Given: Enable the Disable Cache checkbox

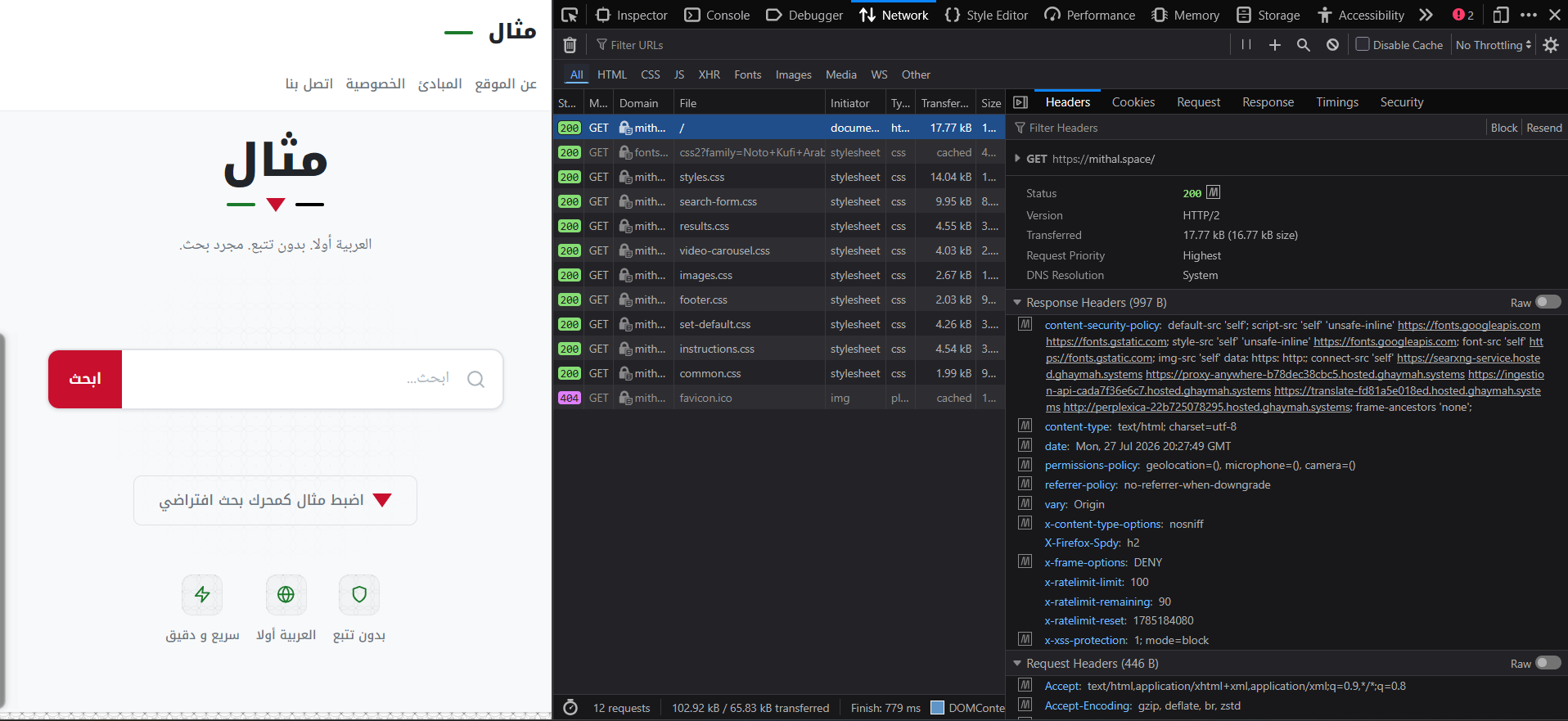Looking at the screenshot, I should click(1363, 44).
